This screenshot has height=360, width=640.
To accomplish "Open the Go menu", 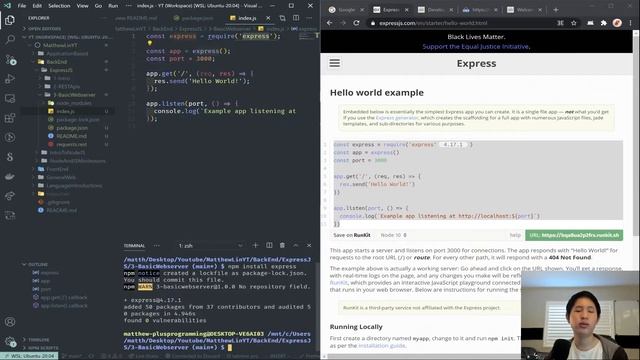I will pos(98,6).
